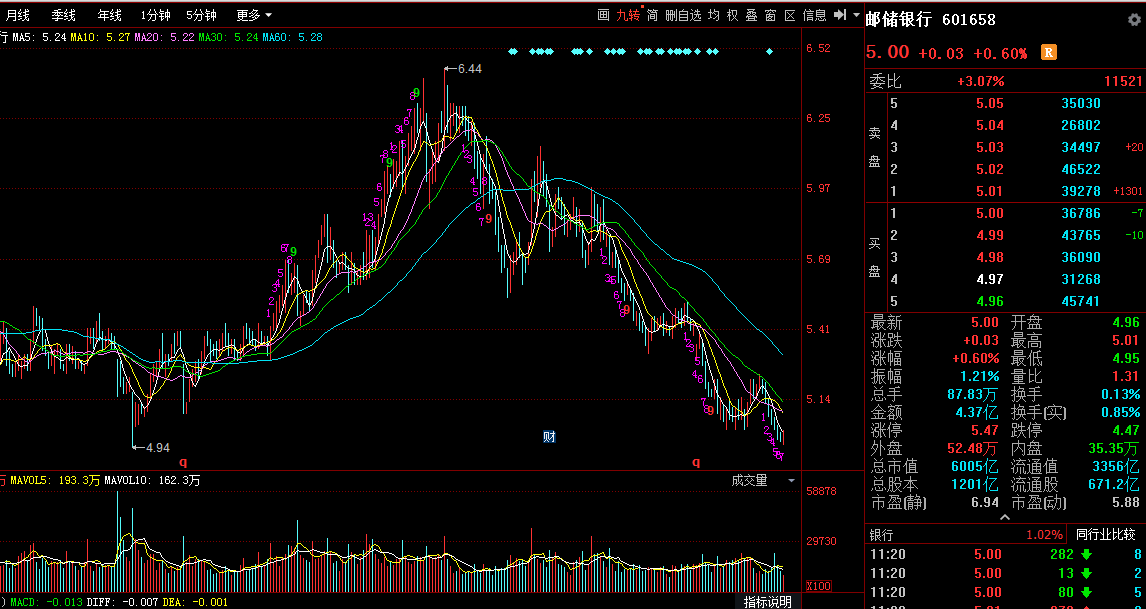1146x609 pixels.
Task: Click the MA20: 5.22 label
Action: [166, 37]
